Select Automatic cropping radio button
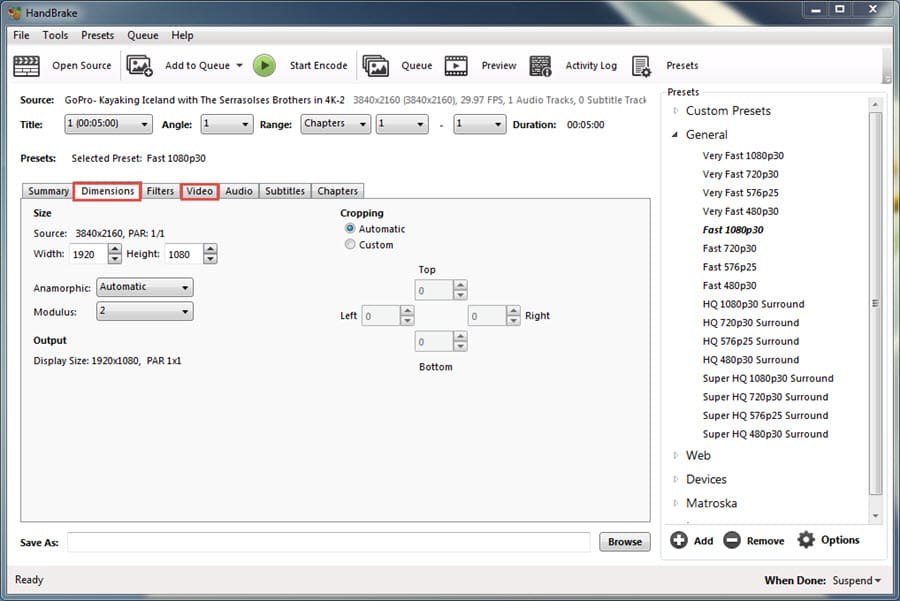This screenshot has width=900, height=601. point(350,229)
